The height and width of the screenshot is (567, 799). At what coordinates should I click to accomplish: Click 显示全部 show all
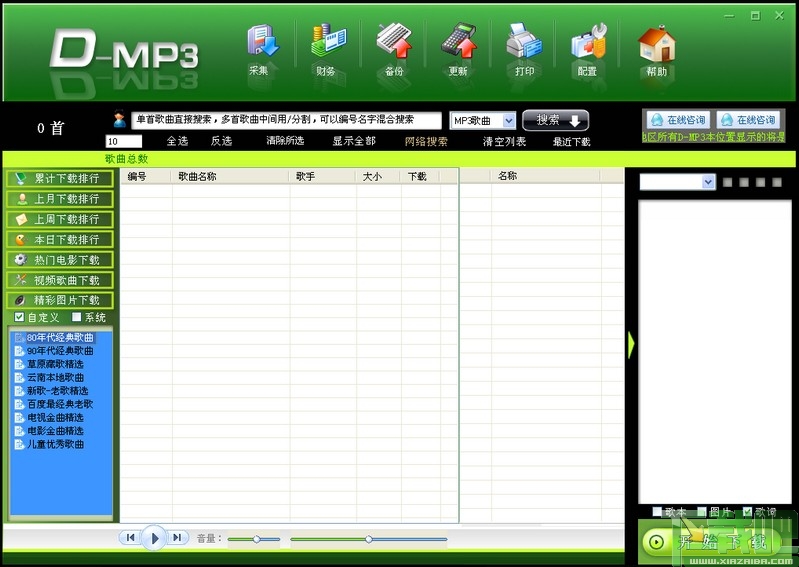354,141
